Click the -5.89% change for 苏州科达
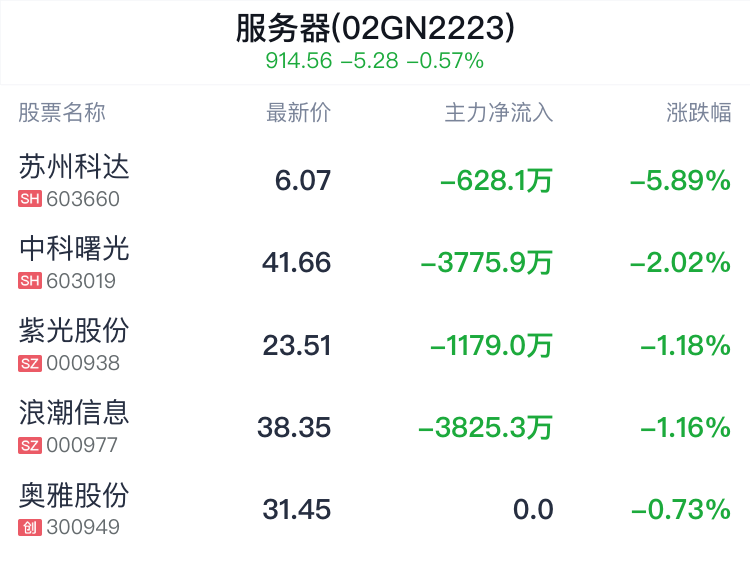 coord(681,181)
